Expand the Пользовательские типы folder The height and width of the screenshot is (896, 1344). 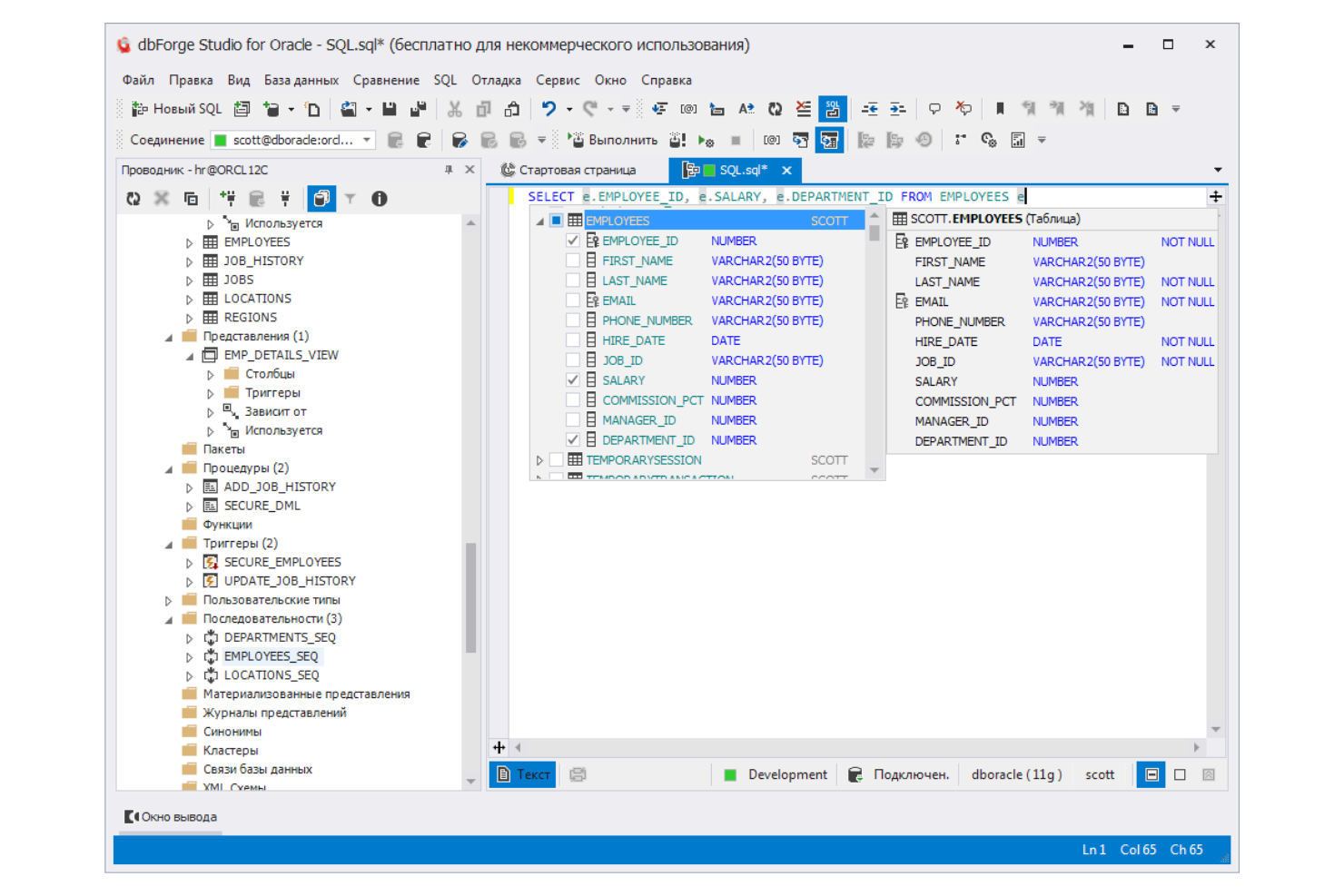(x=169, y=600)
